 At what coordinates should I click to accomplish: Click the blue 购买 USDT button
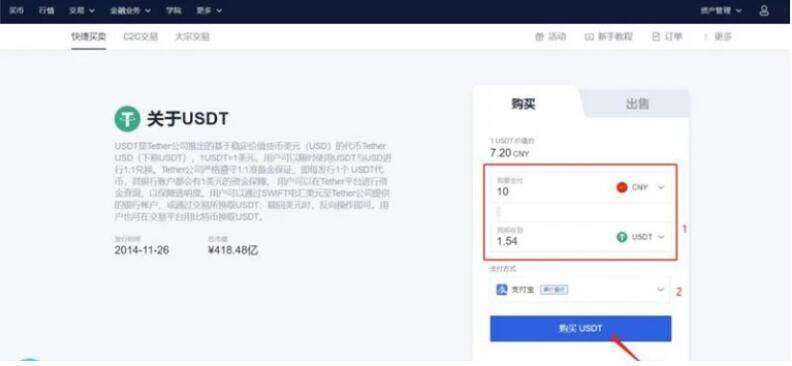click(x=580, y=329)
